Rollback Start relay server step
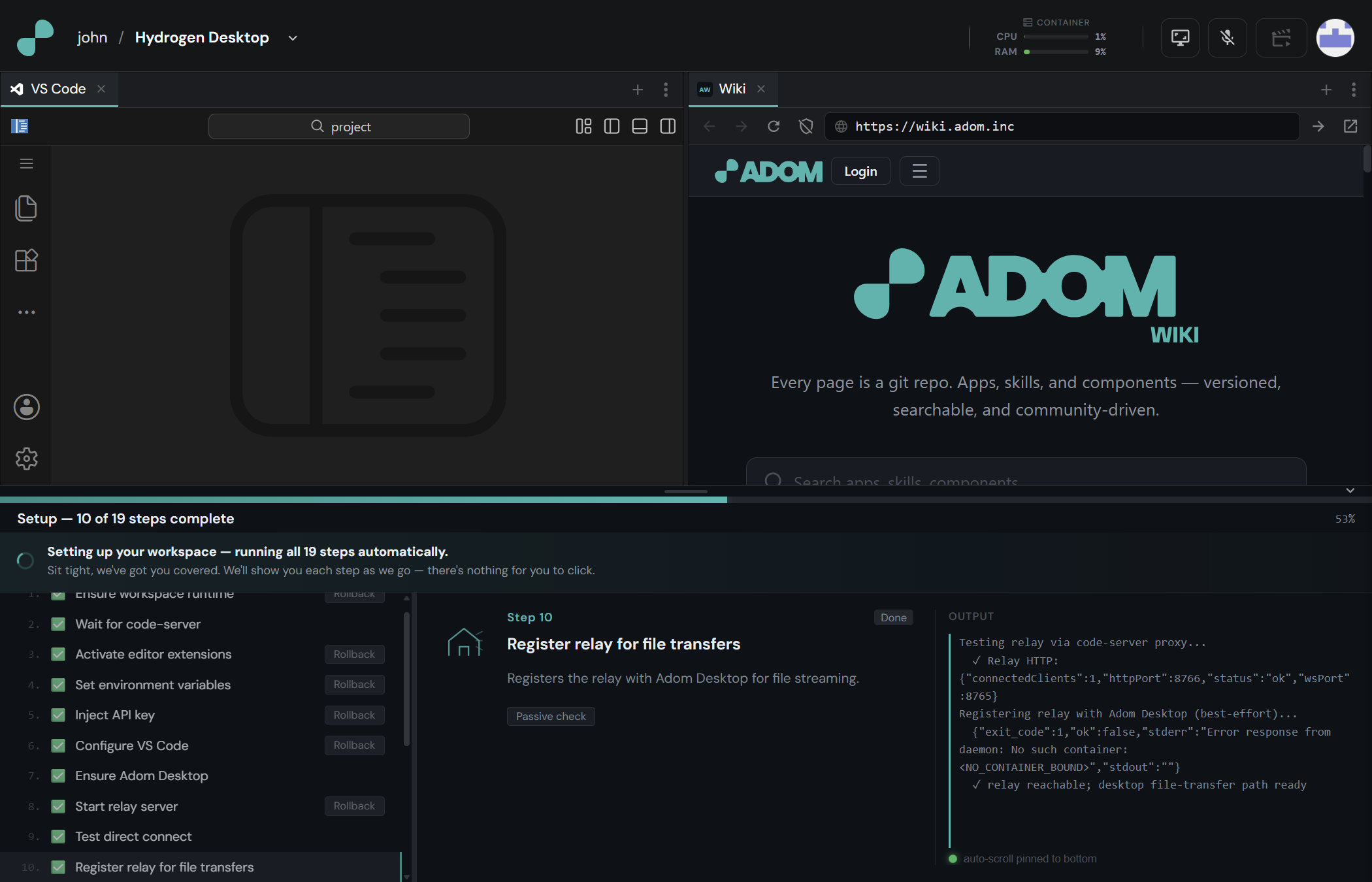Viewport: 1372px width, 882px height. click(354, 806)
